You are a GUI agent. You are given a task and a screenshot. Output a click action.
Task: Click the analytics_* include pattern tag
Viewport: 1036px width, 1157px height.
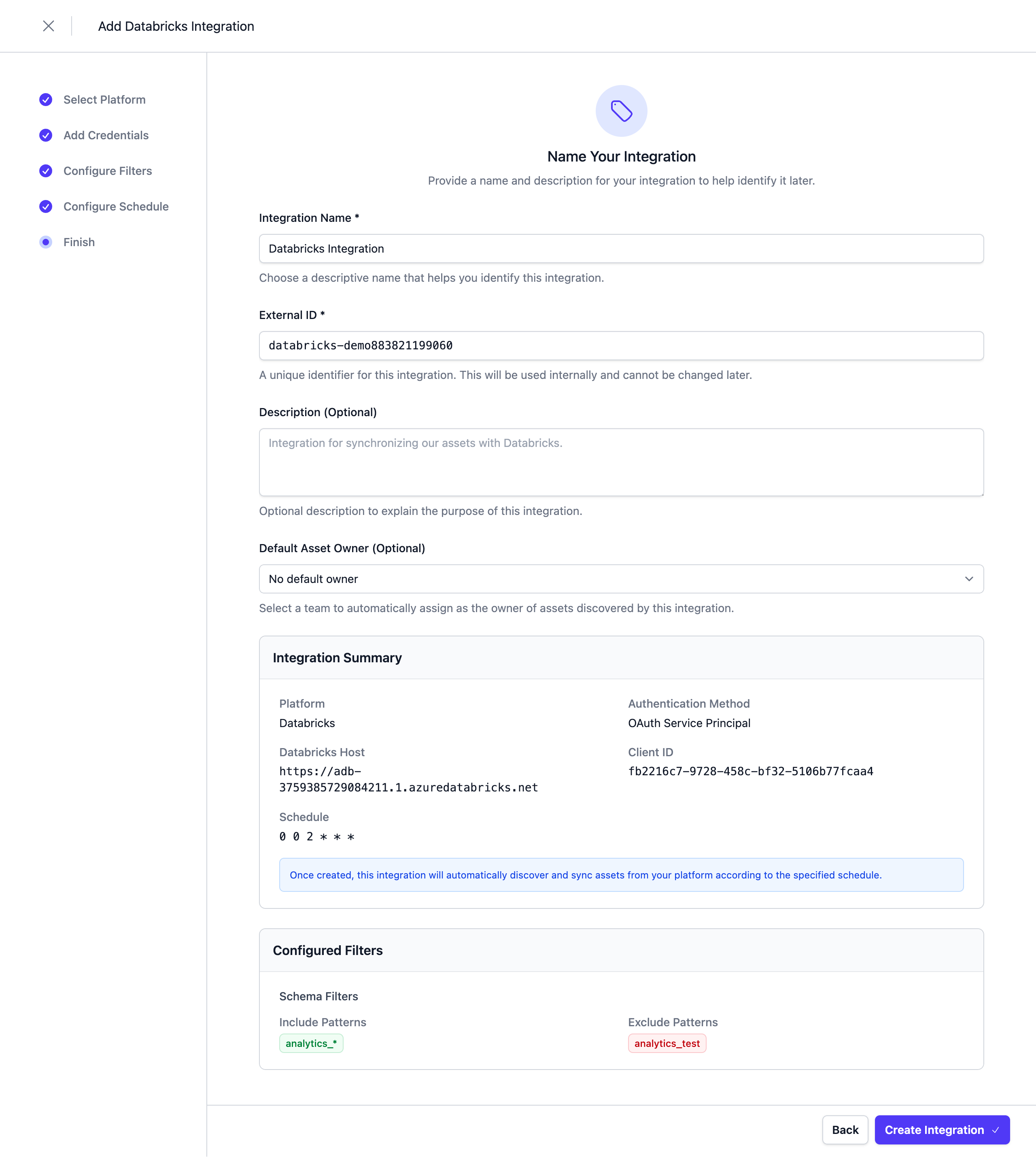click(x=311, y=1043)
